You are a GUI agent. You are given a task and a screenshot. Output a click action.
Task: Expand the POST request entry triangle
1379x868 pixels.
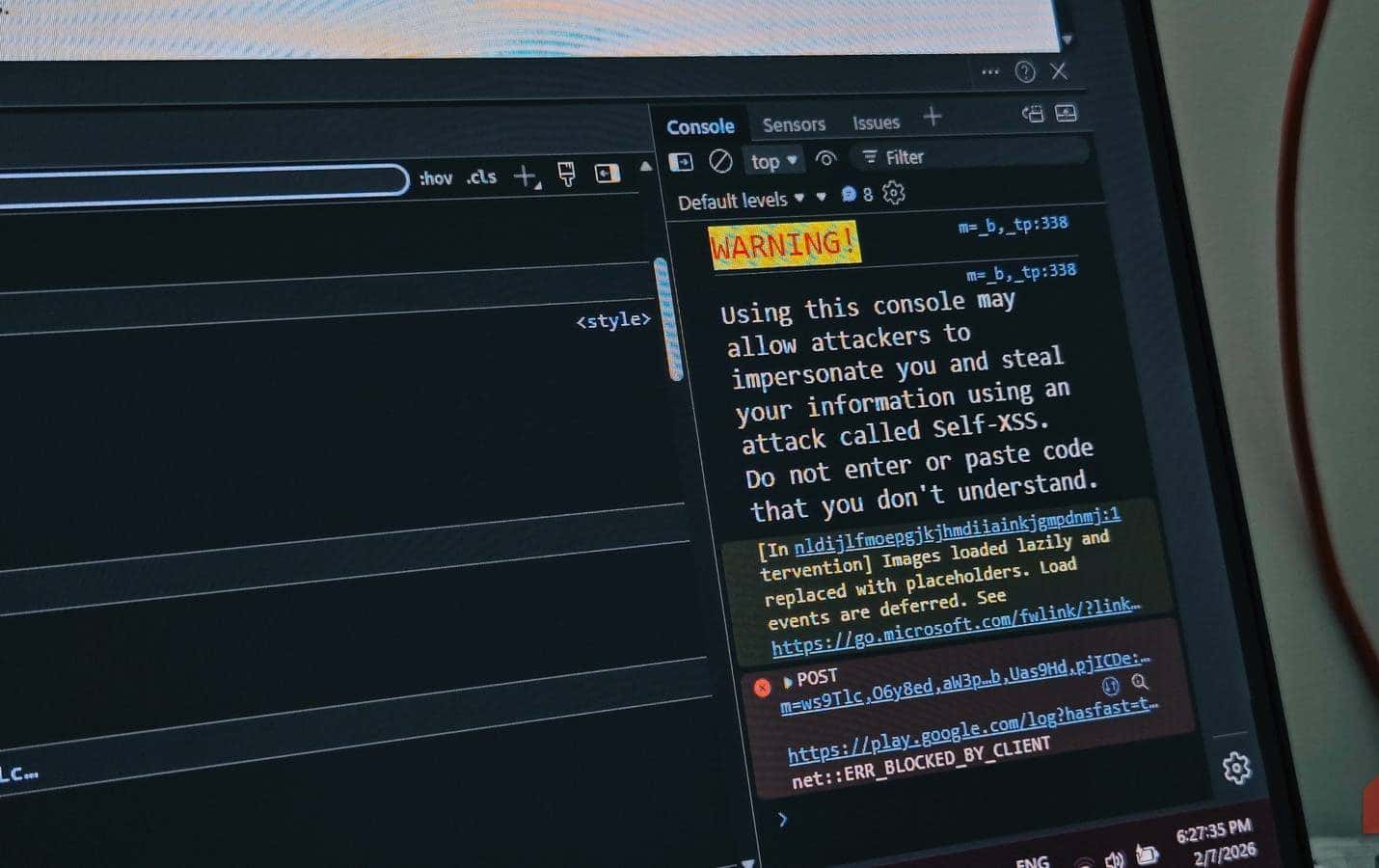tap(787, 682)
